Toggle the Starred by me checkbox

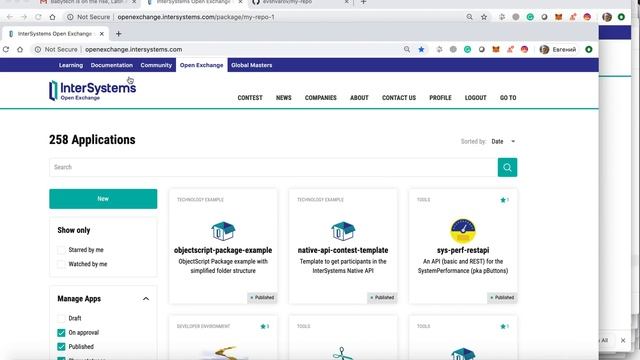pos(61,250)
